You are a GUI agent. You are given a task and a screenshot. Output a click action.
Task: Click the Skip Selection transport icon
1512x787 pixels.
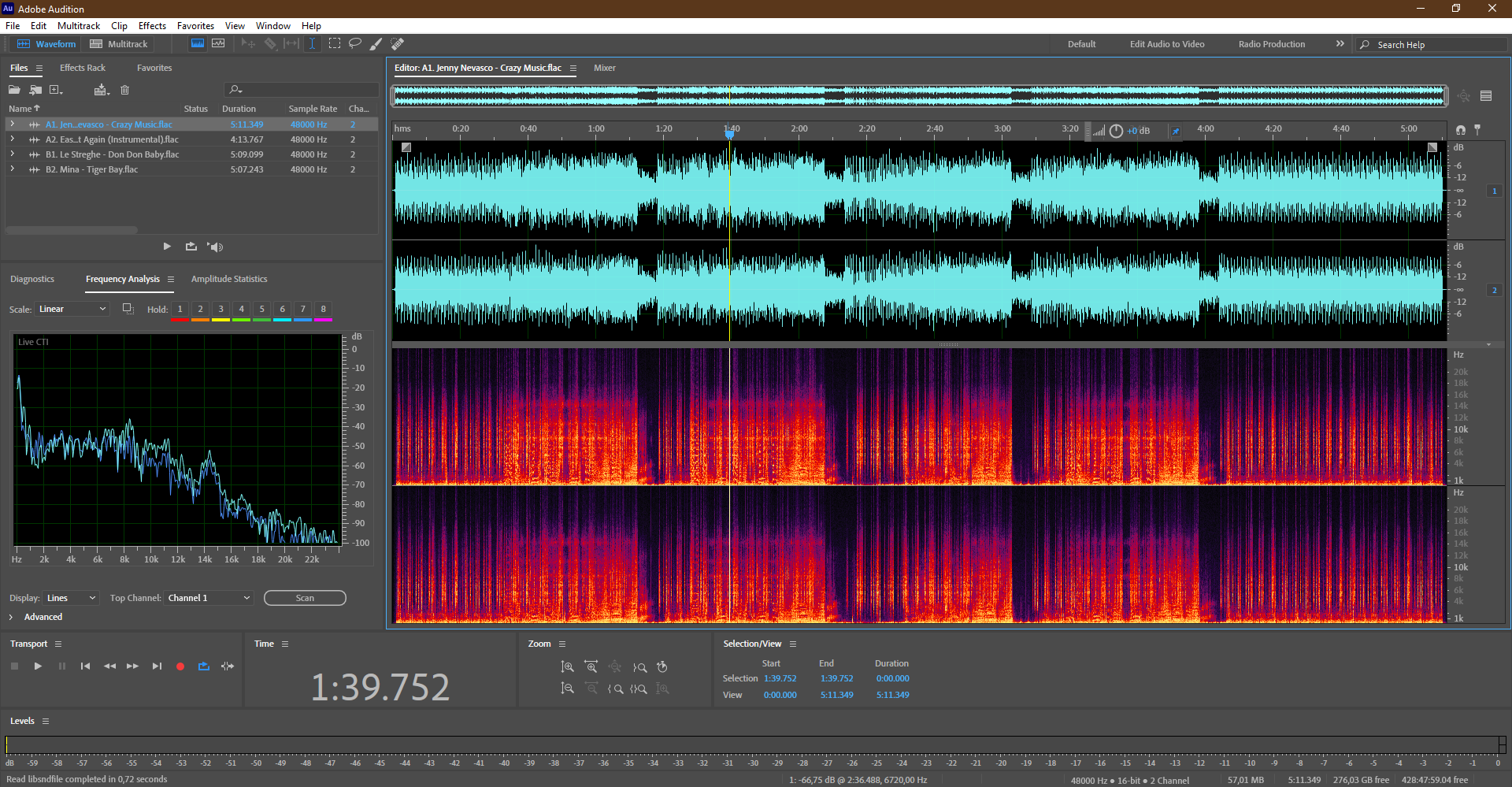[x=228, y=666]
